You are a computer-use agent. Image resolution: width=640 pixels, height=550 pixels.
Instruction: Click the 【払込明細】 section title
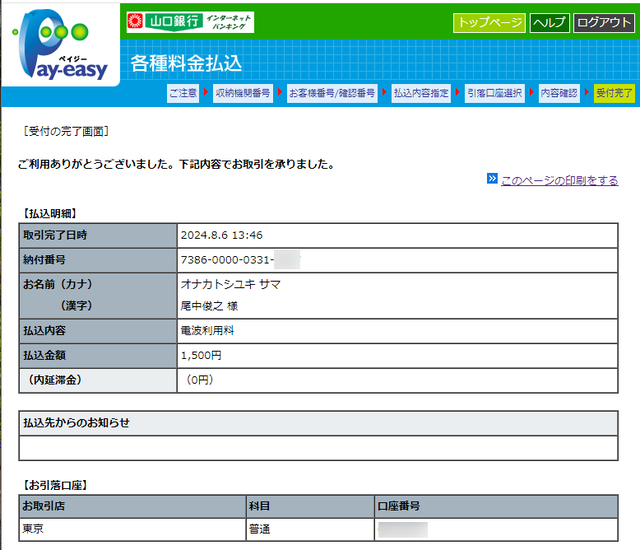tap(49, 213)
